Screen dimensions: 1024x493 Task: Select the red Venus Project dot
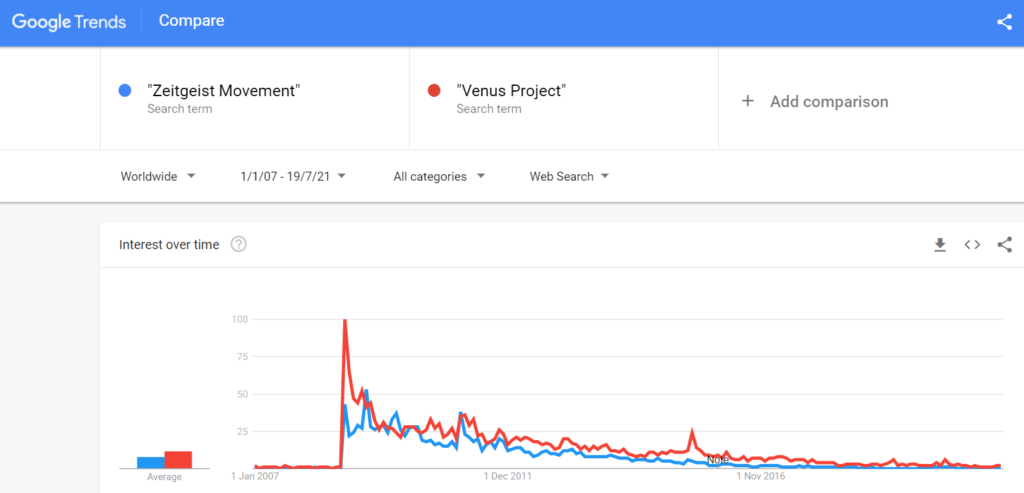tap(434, 91)
